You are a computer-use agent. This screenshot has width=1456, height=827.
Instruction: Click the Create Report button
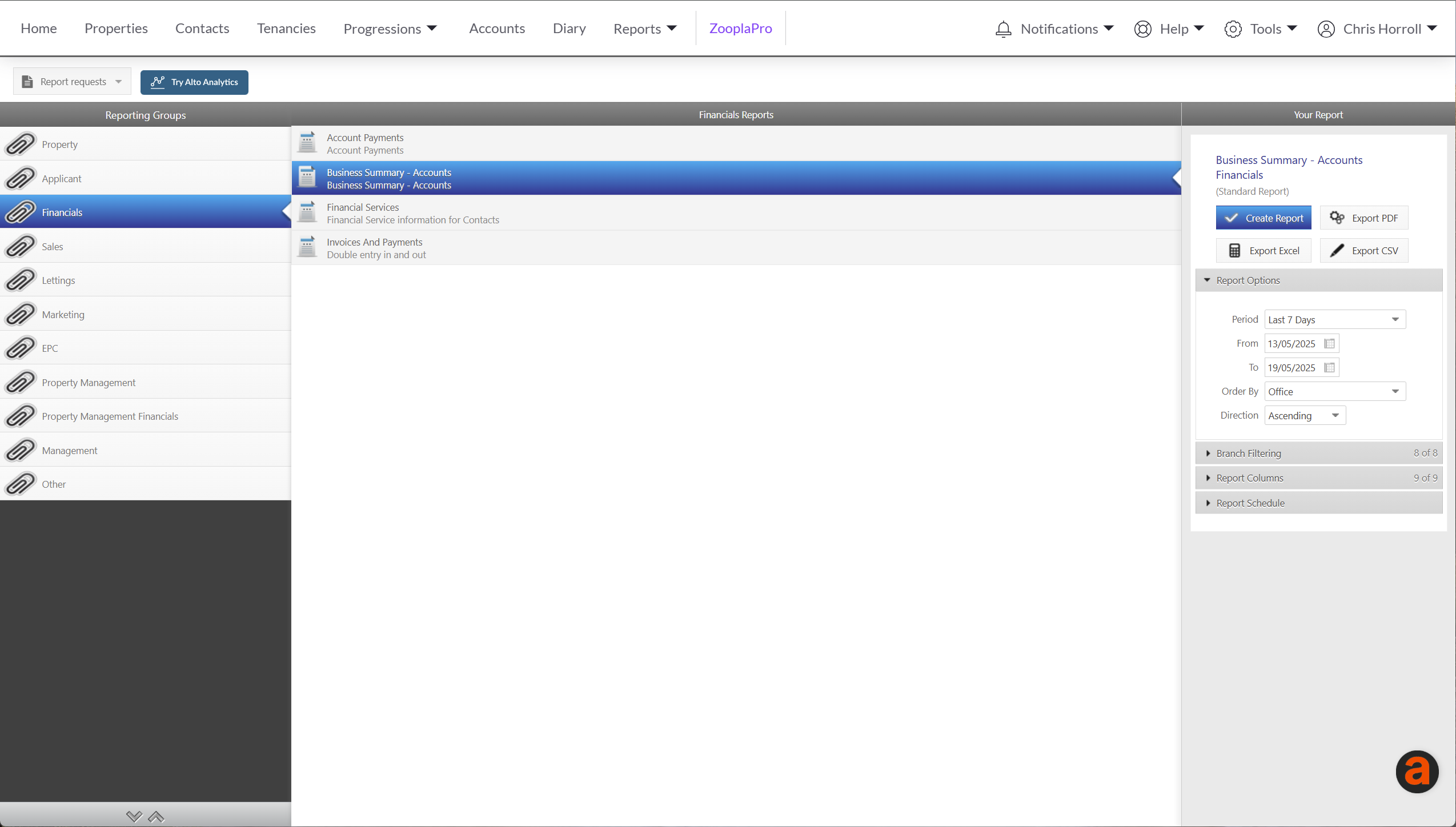pos(1264,218)
